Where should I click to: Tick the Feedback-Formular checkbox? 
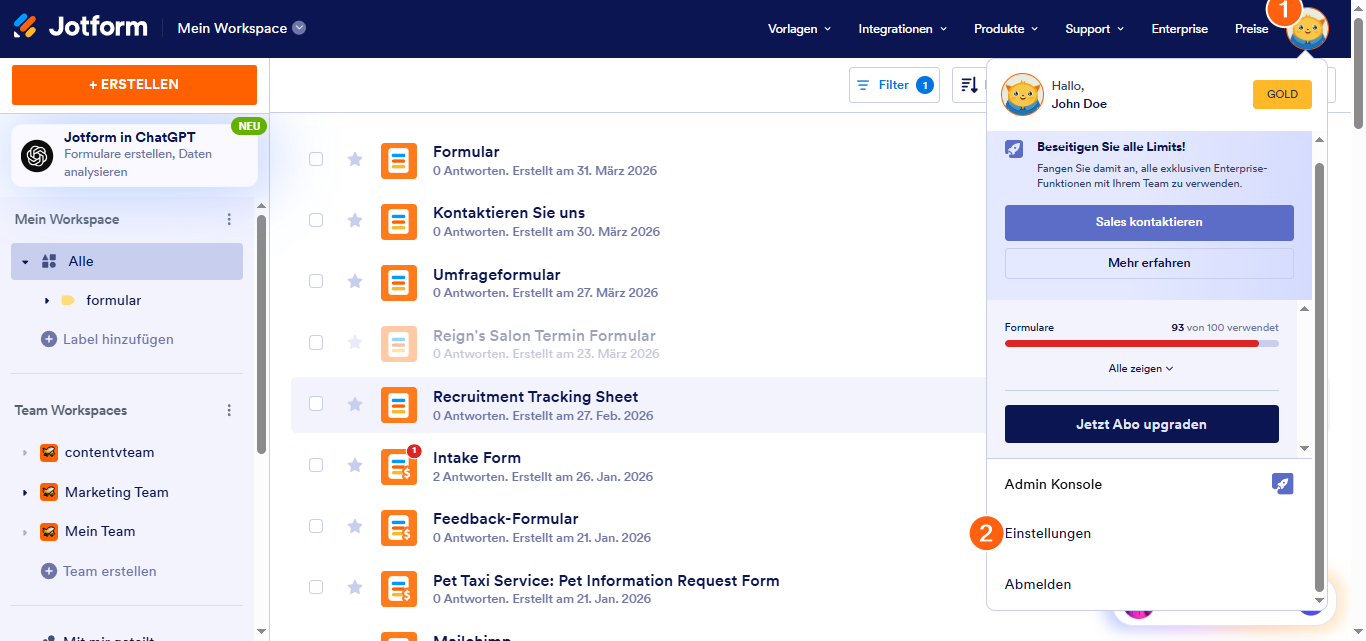(316, 526)
